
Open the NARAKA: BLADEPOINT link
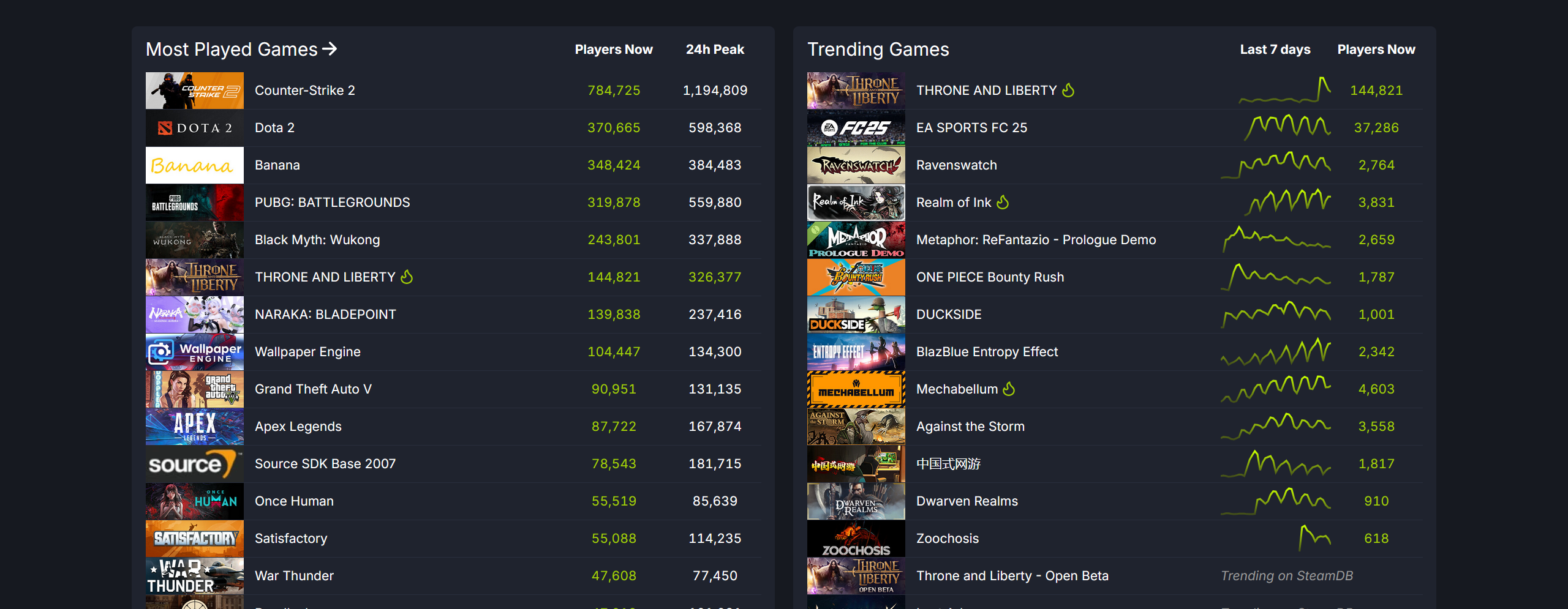point(325,315)
